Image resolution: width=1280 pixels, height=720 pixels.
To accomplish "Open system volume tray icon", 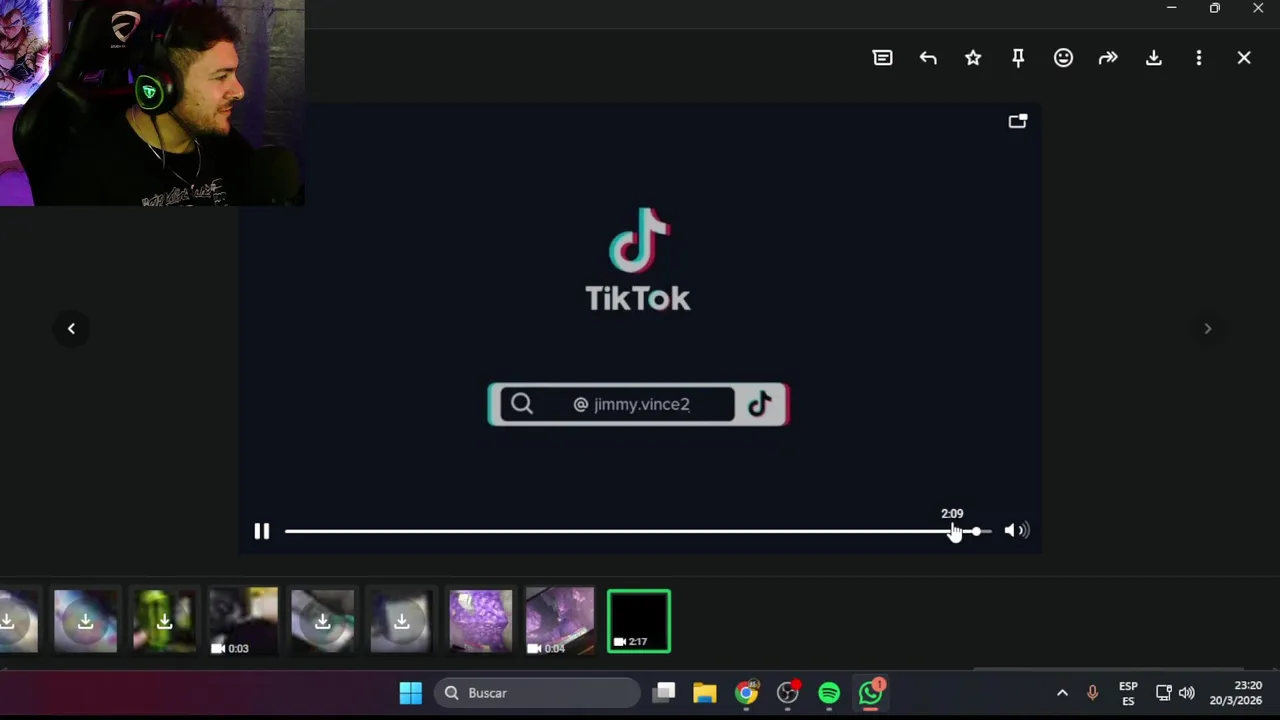I will point(1187,693).
